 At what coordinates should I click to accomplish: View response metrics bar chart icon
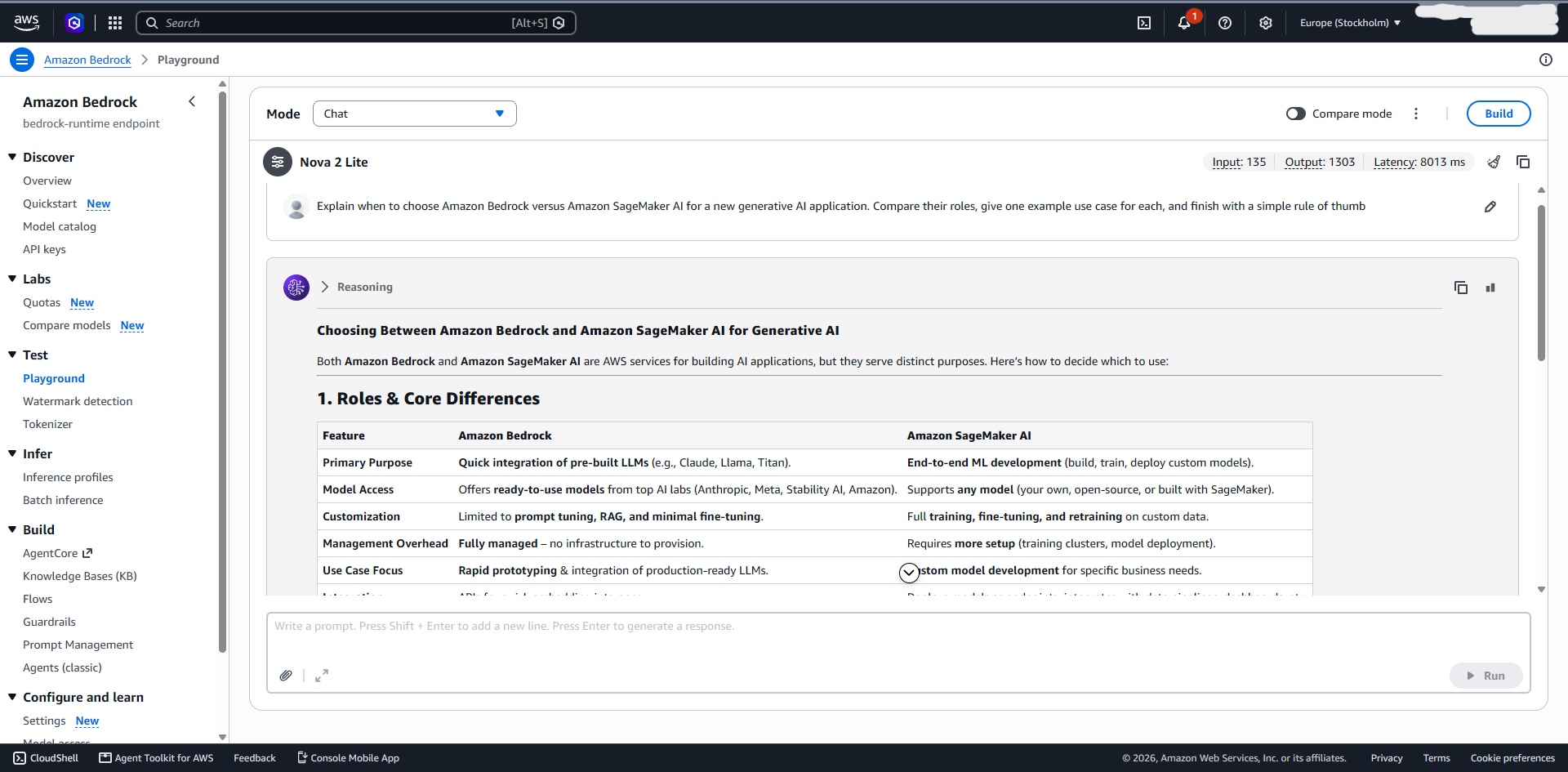tap(1490, 288)
